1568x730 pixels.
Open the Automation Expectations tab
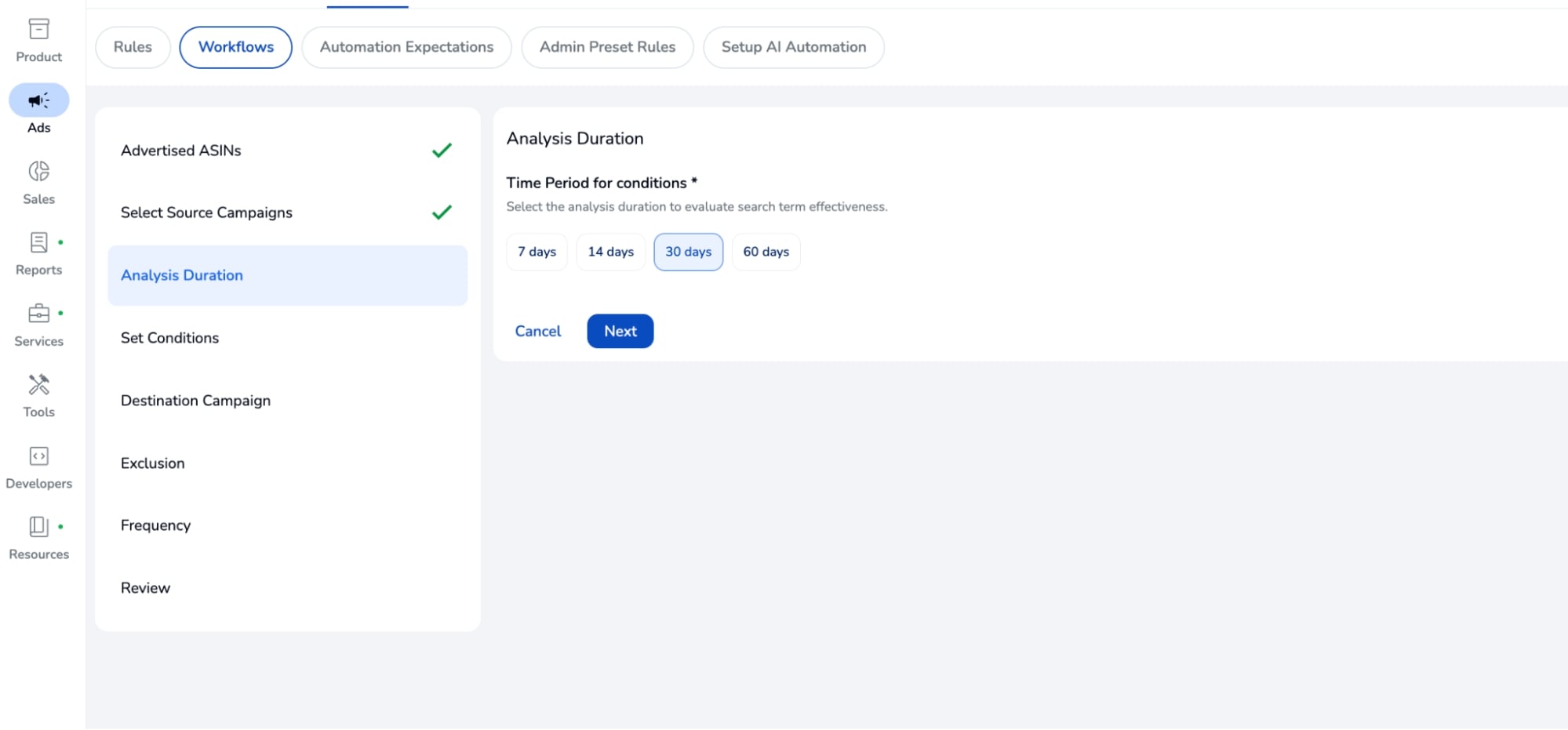tap(406, 47)
